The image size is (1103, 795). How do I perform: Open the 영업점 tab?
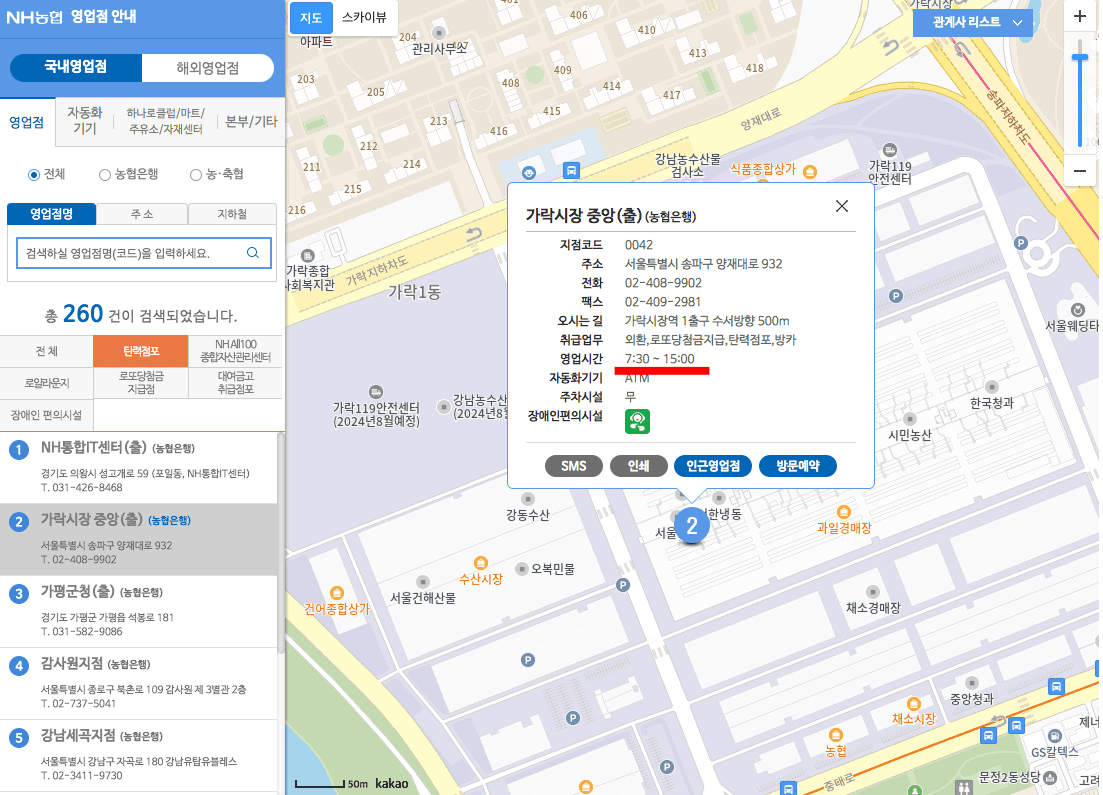coord(27,122)
